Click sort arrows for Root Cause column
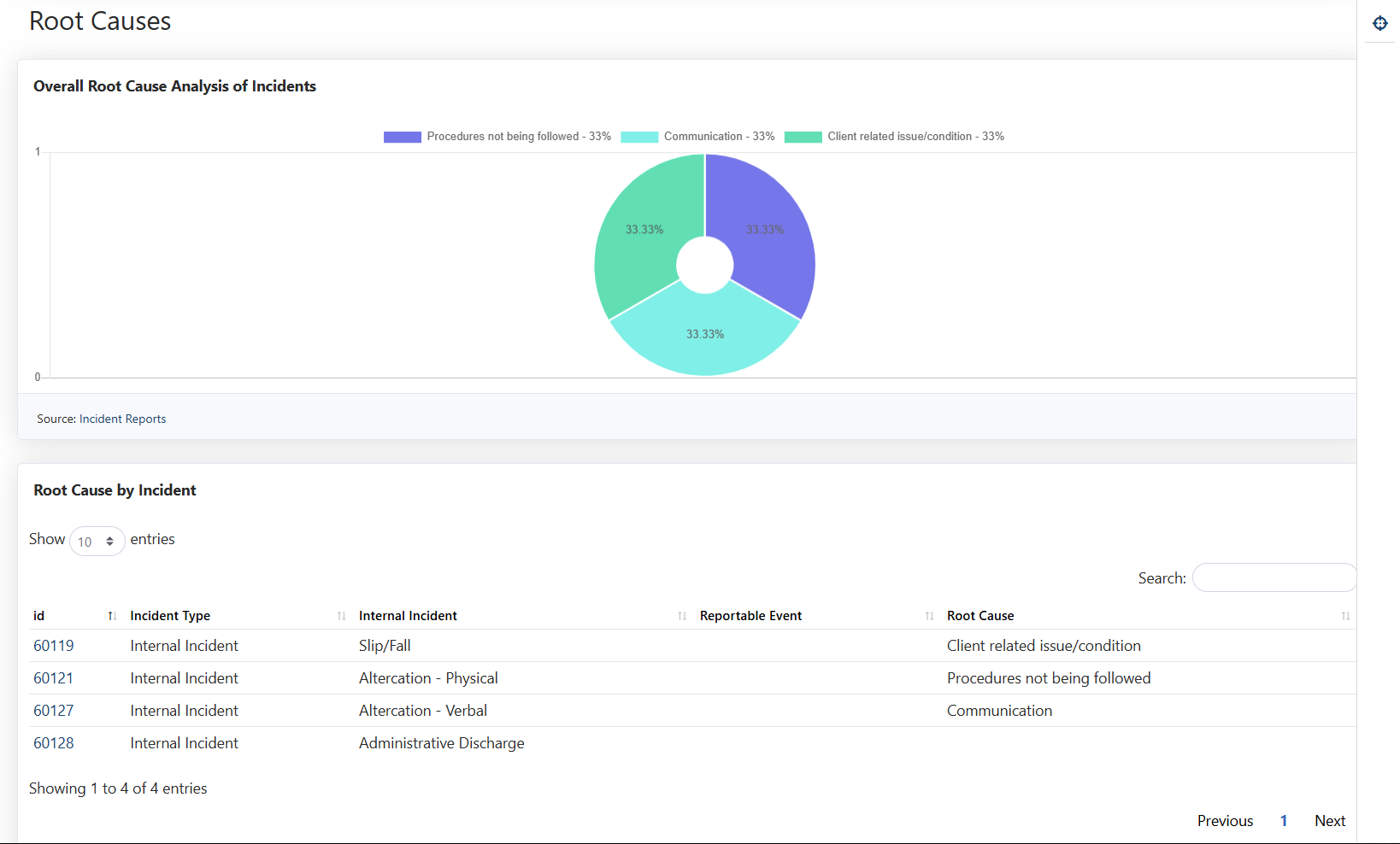The image size is (1400, 844). pos(1345,616)
